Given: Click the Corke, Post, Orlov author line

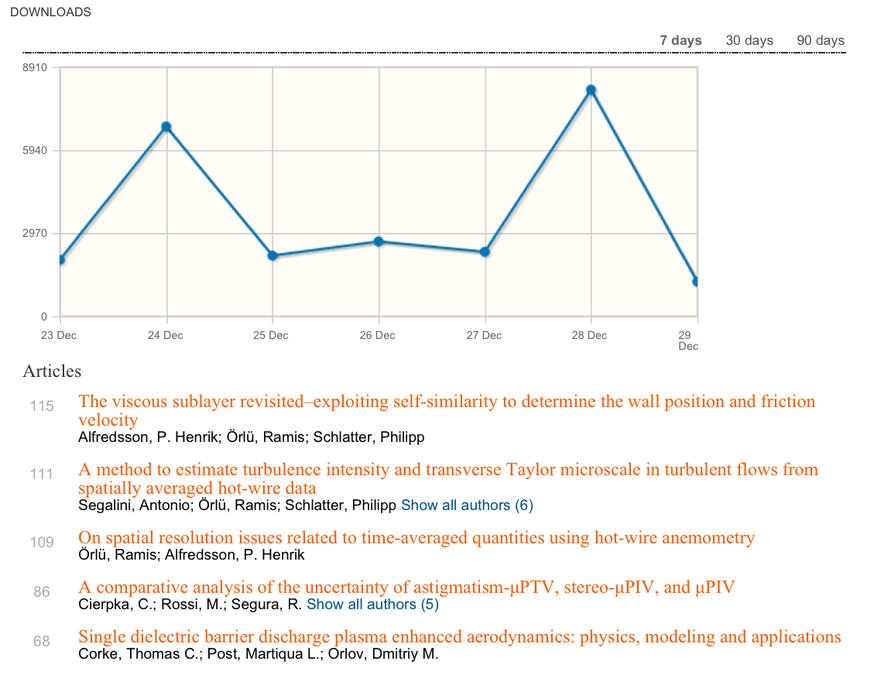Looking at the screenshot, I should pos(257,654).
